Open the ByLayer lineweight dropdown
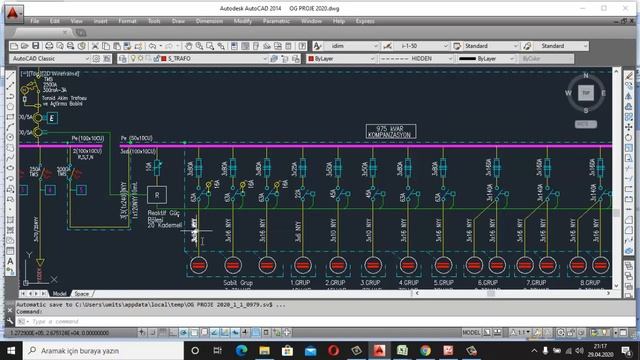The width and height of the screenshot is (640, 360). tap(511, 59)
